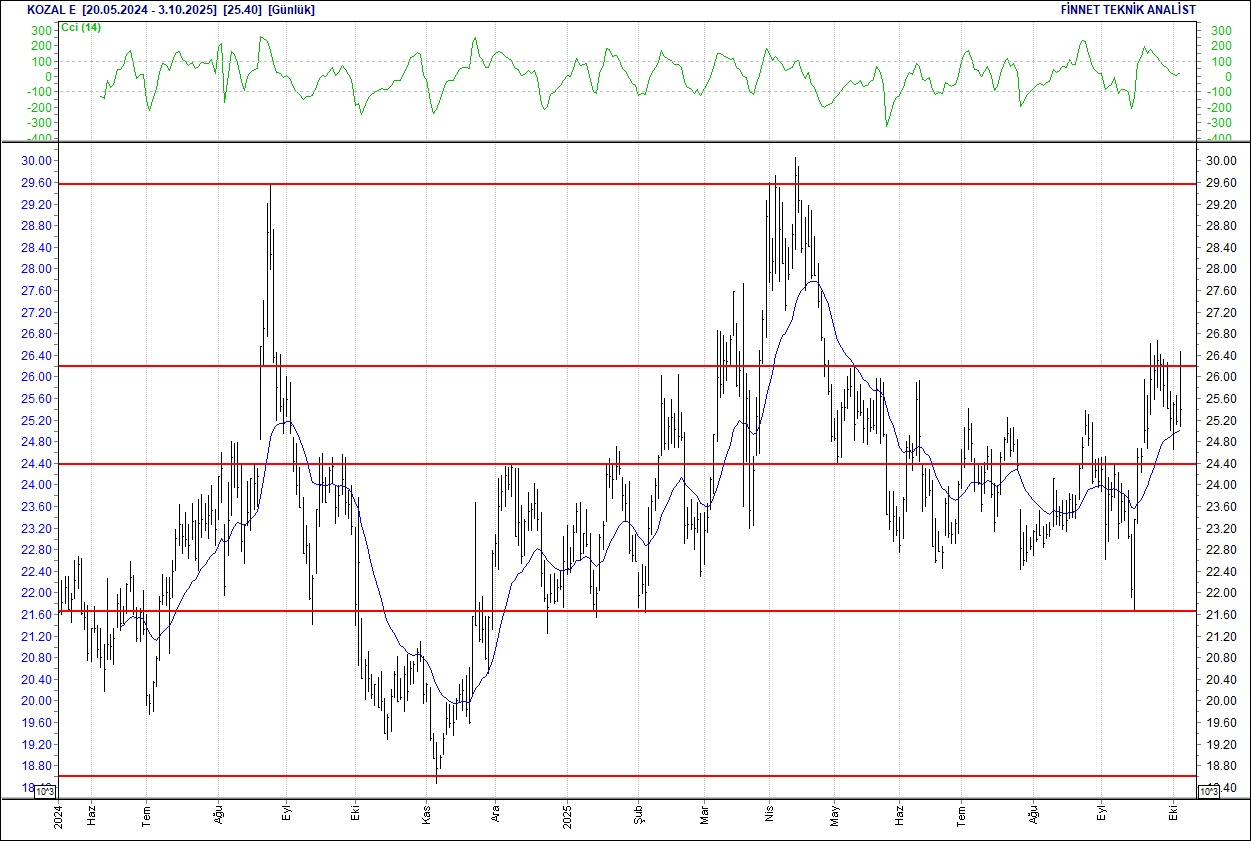Viewport: 1251px width, 841px height.
Task: Select the lowest red line near 18.60
Action: tap(600, 775)
